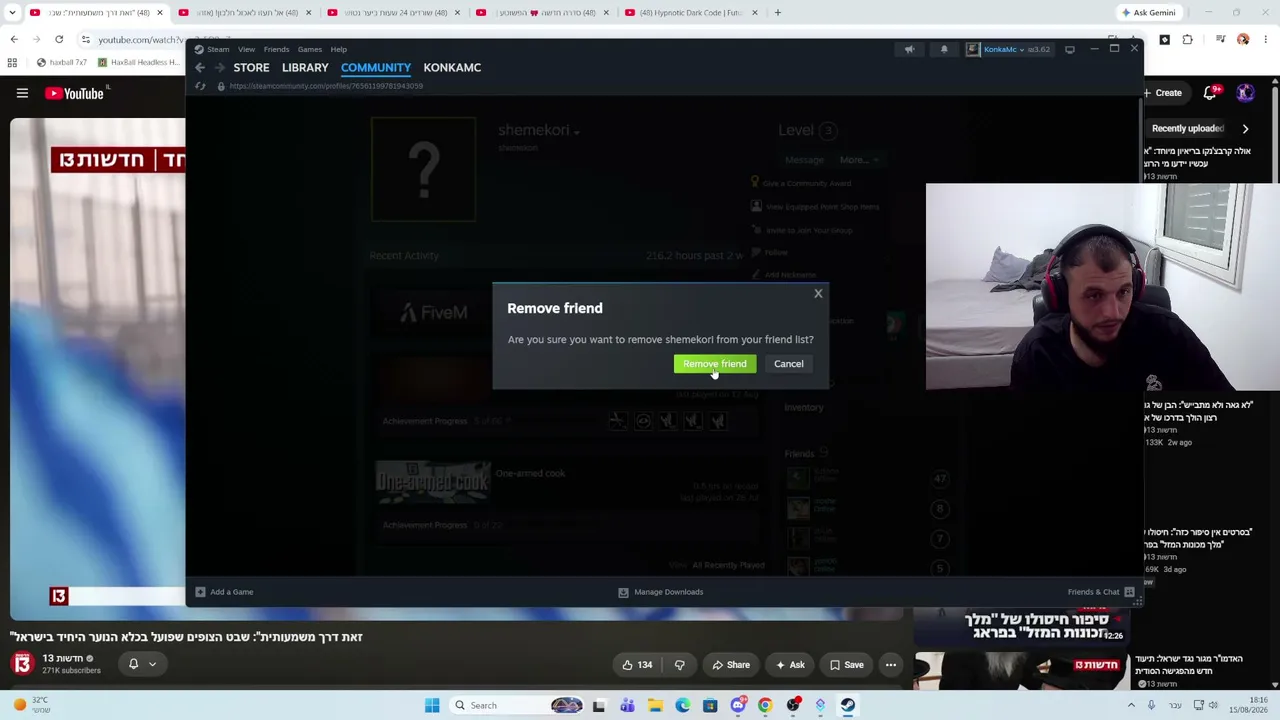Open the View menu in Steam
Image resolution: width=1280 pixels, height=720 pixels.
[246, 49]
